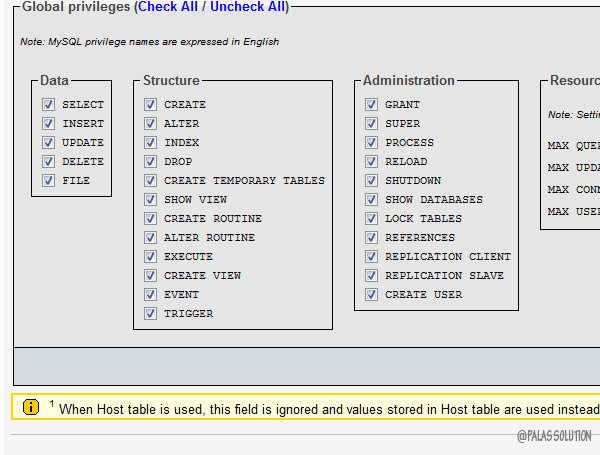Uncheck the DELETE privilege checkbox

click(48, 161)
